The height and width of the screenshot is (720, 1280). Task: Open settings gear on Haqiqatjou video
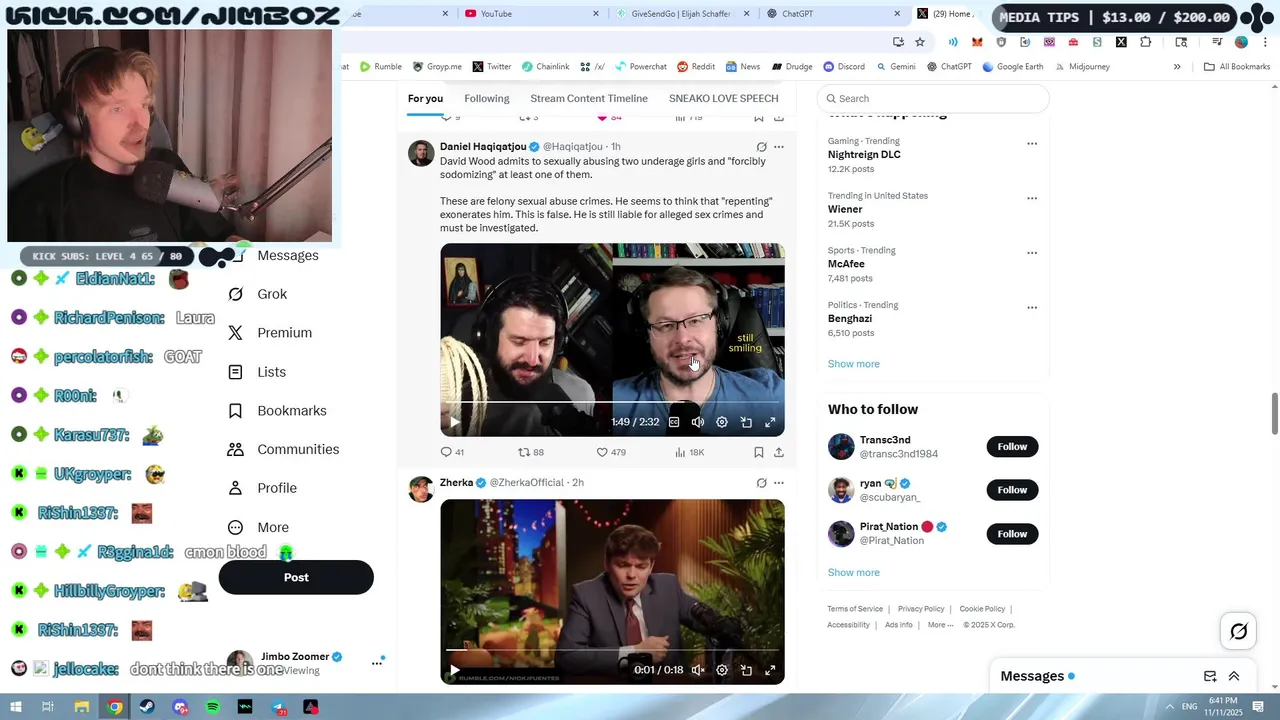[x=722, y=422]
